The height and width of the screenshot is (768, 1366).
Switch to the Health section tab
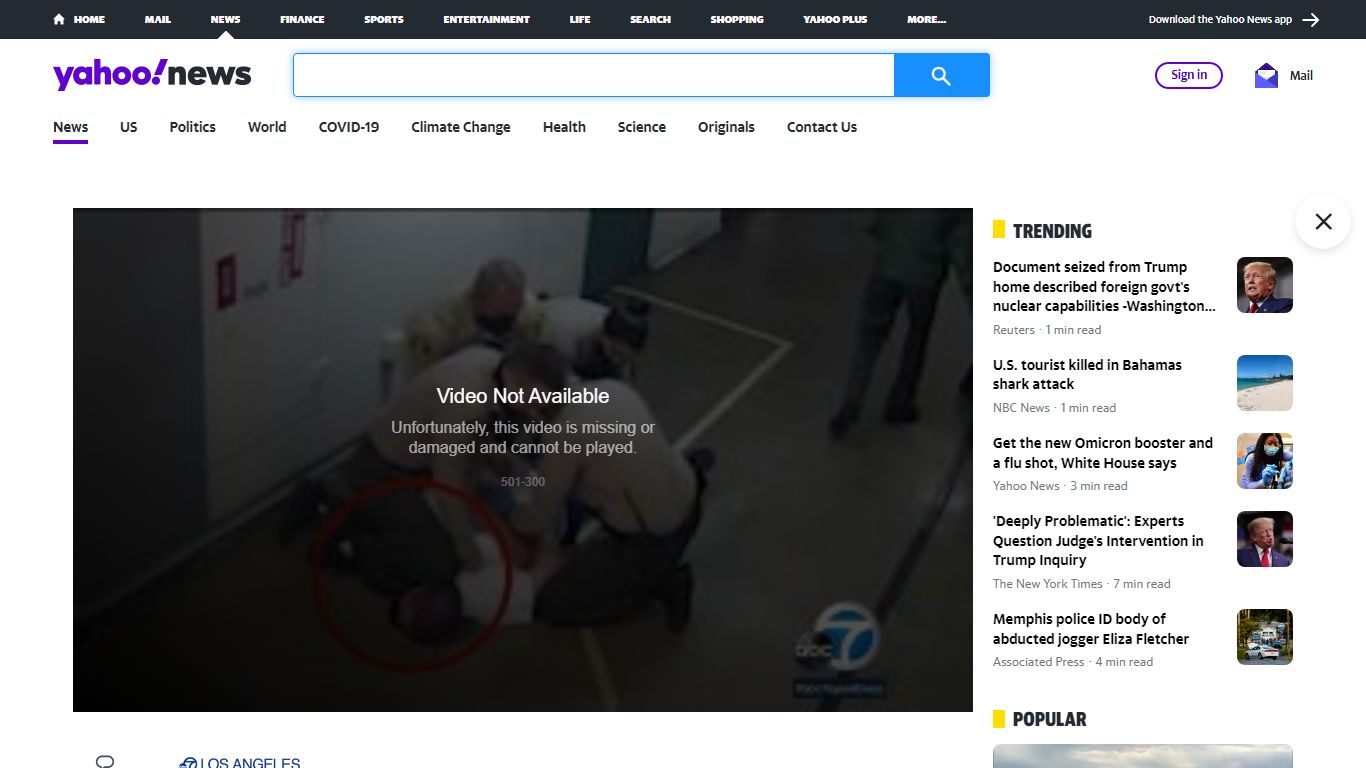[x=564, y=127]
